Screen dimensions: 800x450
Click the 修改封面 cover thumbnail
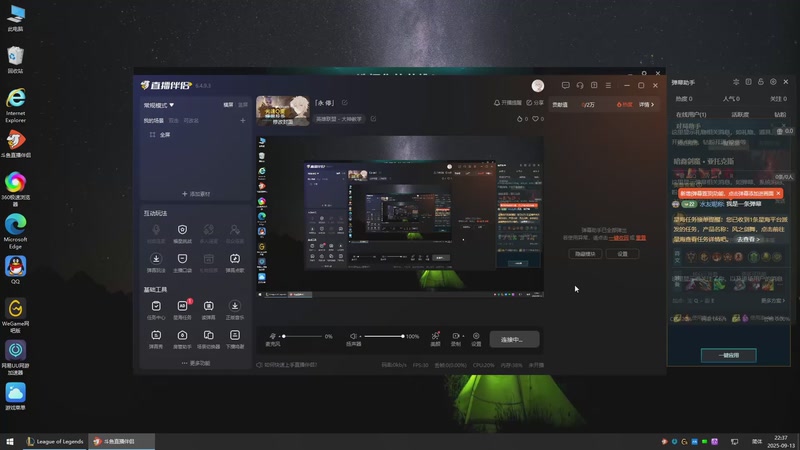pos(283,111)
